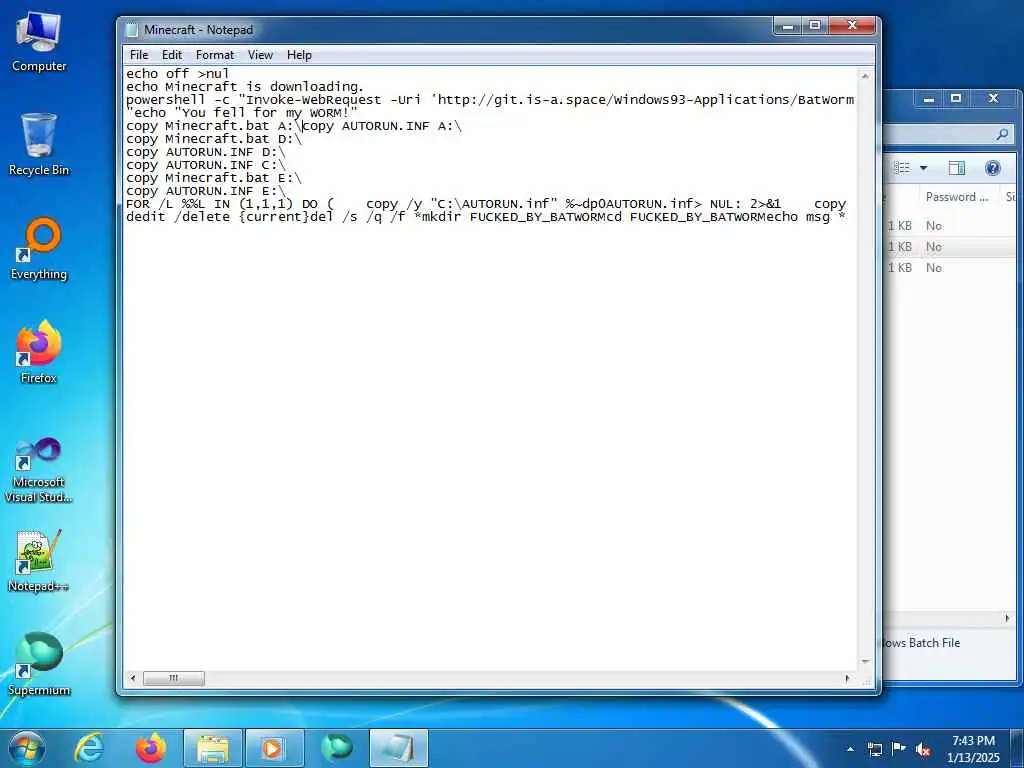The width and height of the screenshot is (1024, 768).
Task: Click line 'copy AUTORUN.INF E:\'
Action: pyautogui.click(x=206, y=191)
